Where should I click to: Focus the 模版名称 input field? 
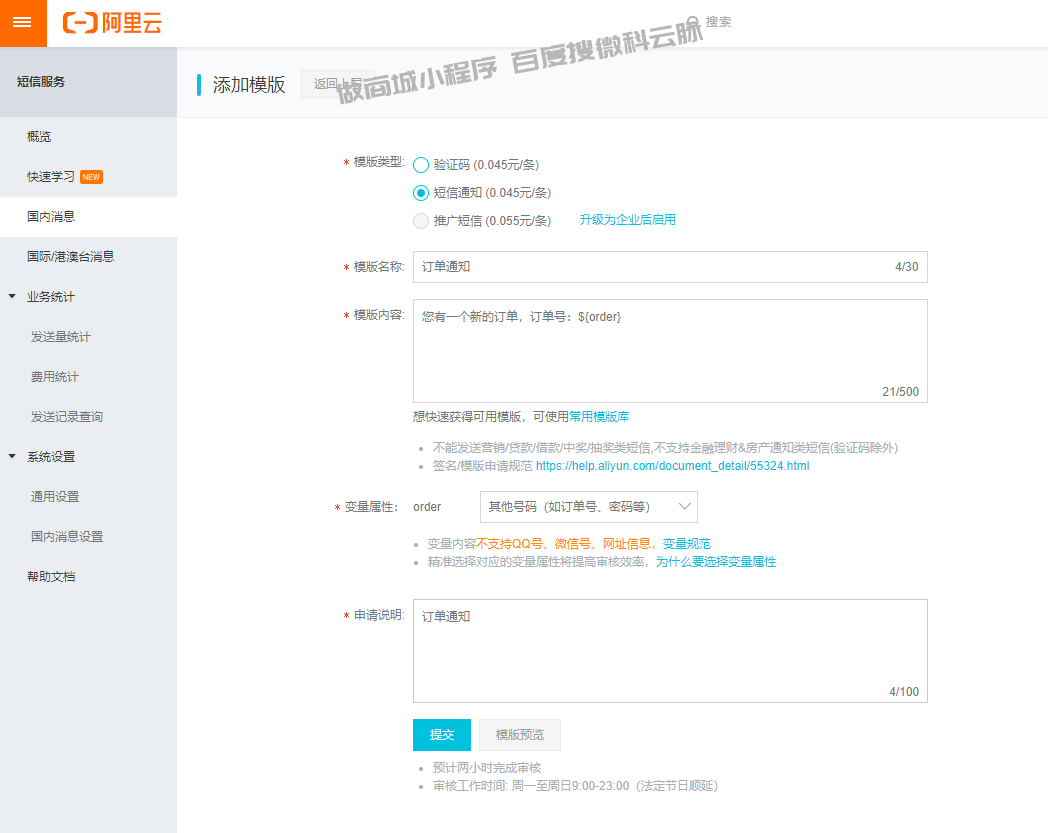670,267
